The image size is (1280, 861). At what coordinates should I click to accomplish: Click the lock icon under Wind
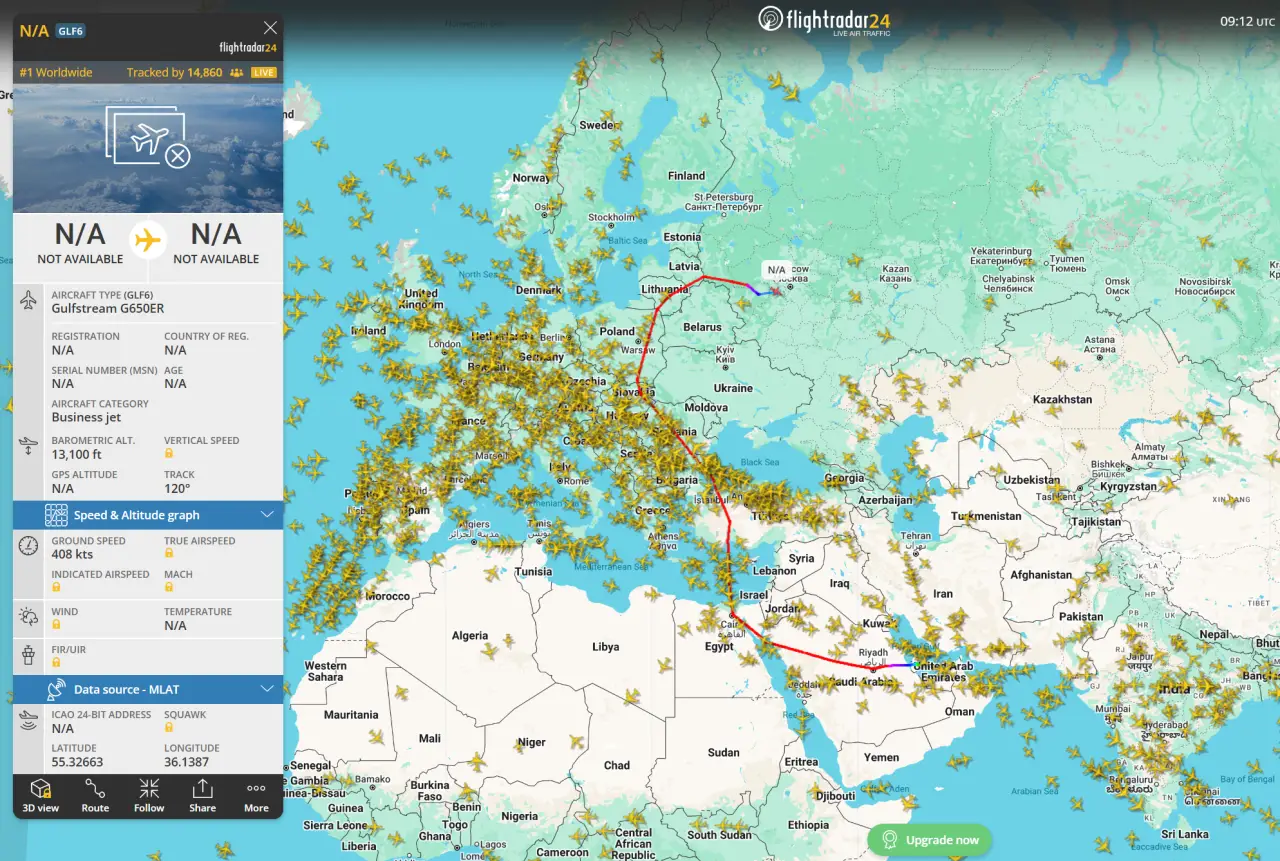pos(56,624)
